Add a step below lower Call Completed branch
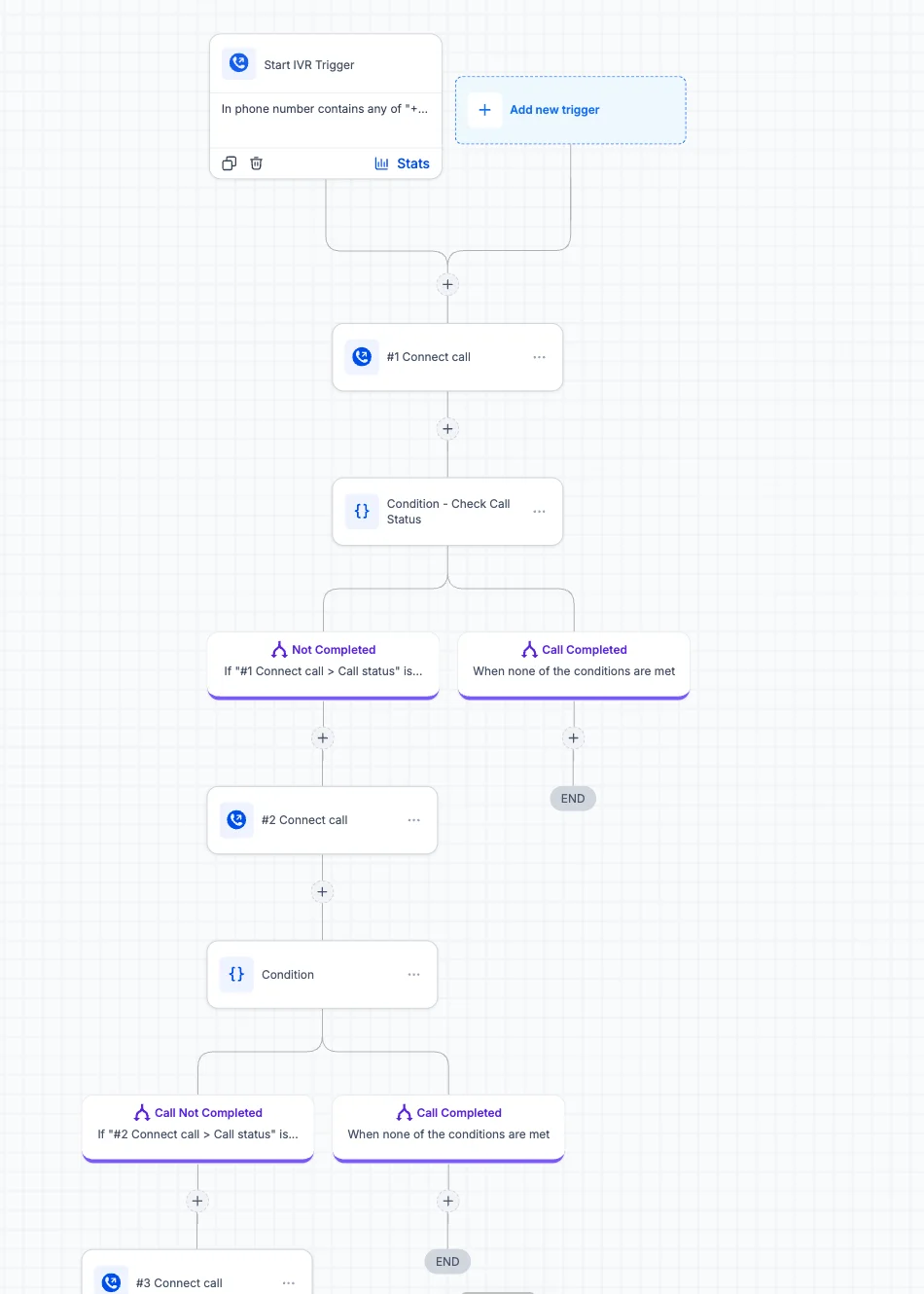The image size is (924, 1294). coord(448,1201)
